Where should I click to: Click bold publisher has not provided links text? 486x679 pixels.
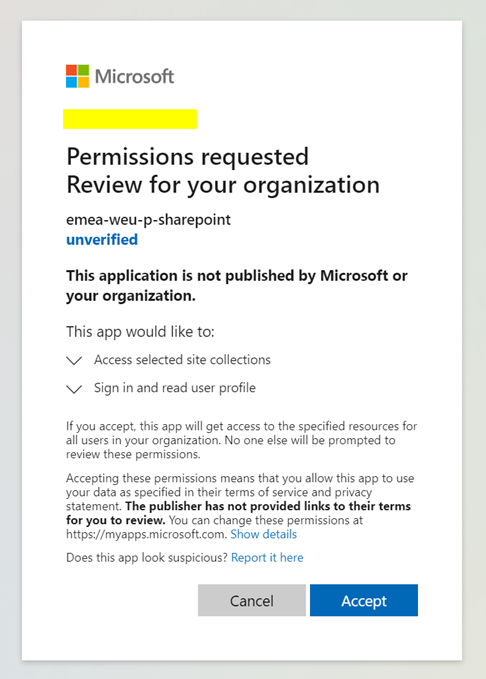tap(238, 513)
